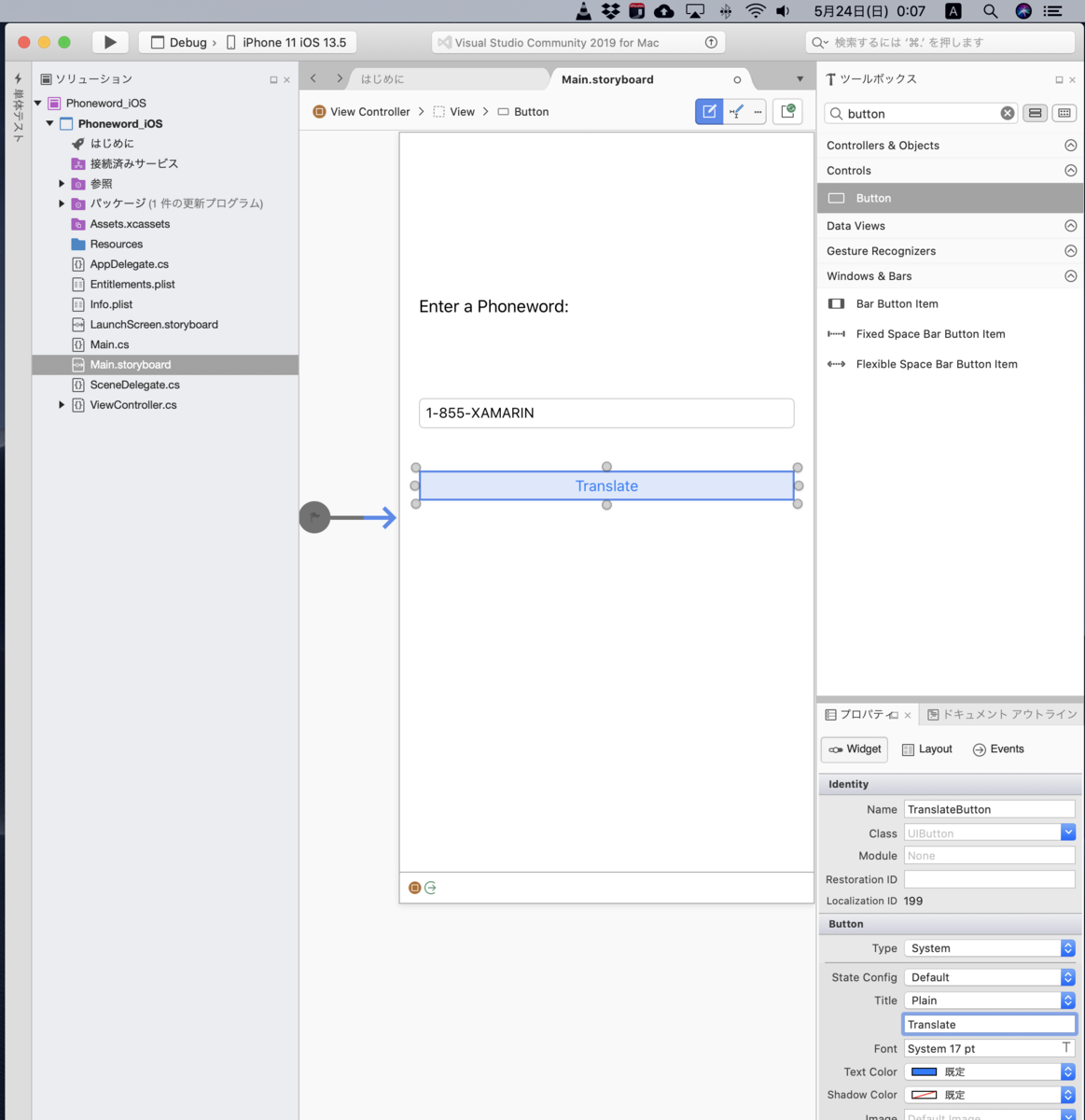This screenshot has height=1120, width=1085.
Task: Navigate forward with the right arrow
Action: click(340, 79)
